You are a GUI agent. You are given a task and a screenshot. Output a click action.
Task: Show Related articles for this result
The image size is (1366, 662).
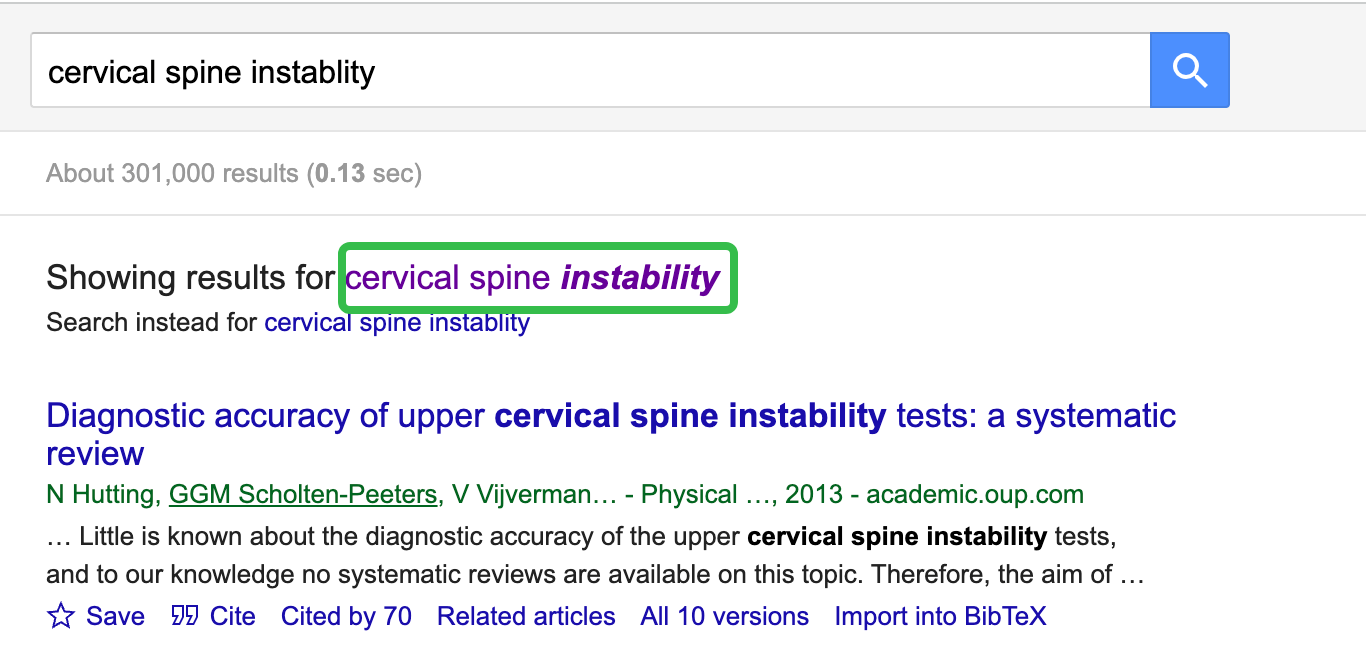click(526, 616)
